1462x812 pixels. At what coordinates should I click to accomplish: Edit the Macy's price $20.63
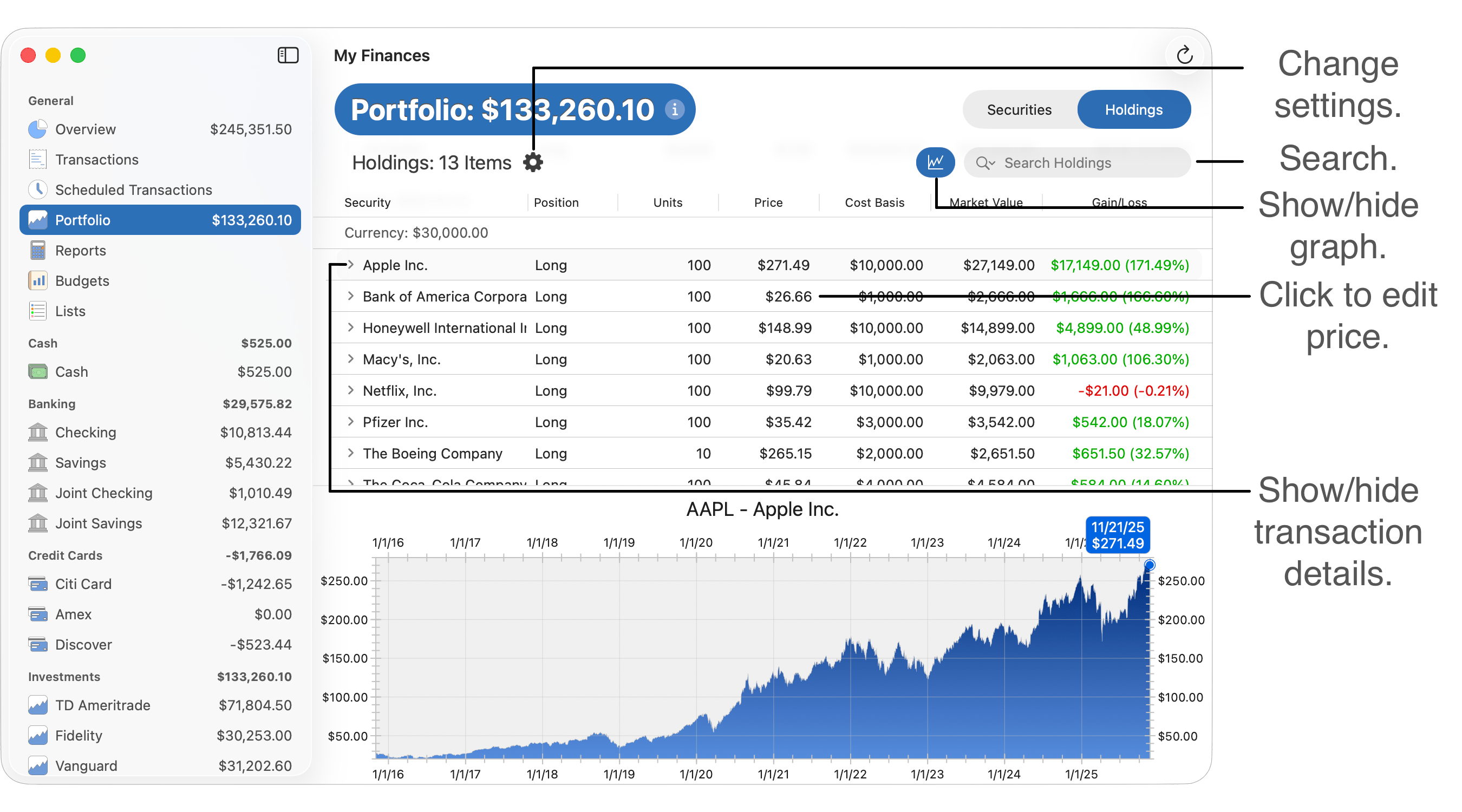(788, 359)
